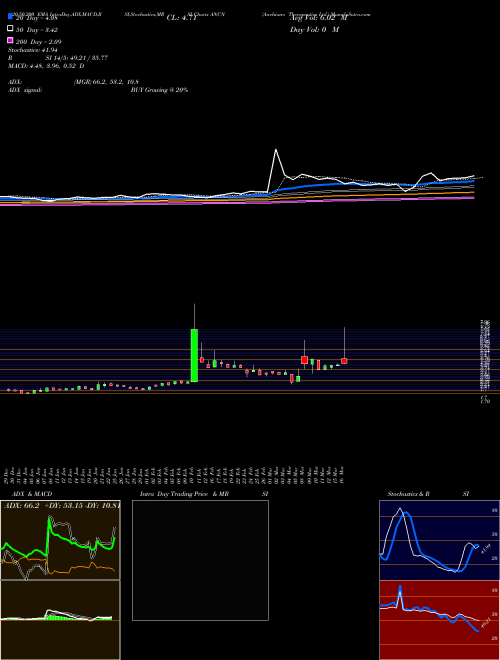Click the blue Stochastics chart panel
The image size is (500, 660).
439,540
